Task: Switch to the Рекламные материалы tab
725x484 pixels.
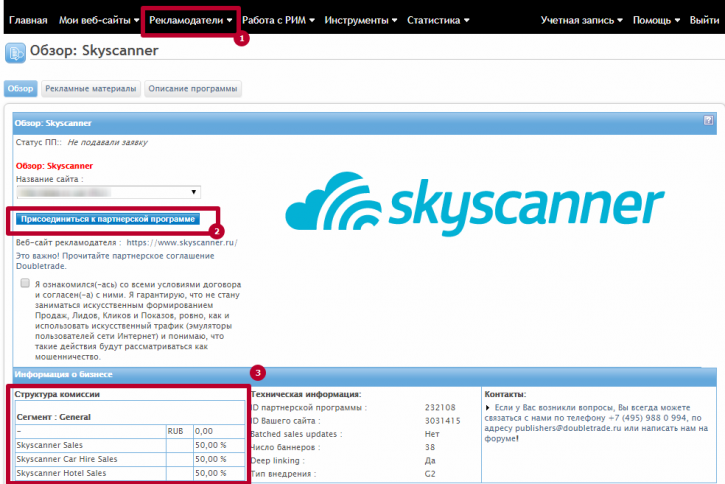Action: click(91, 88)
